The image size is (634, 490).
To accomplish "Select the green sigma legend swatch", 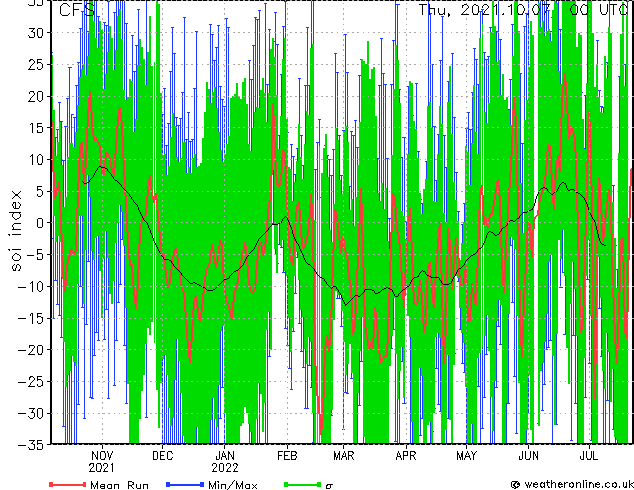I will pos(302,484).
